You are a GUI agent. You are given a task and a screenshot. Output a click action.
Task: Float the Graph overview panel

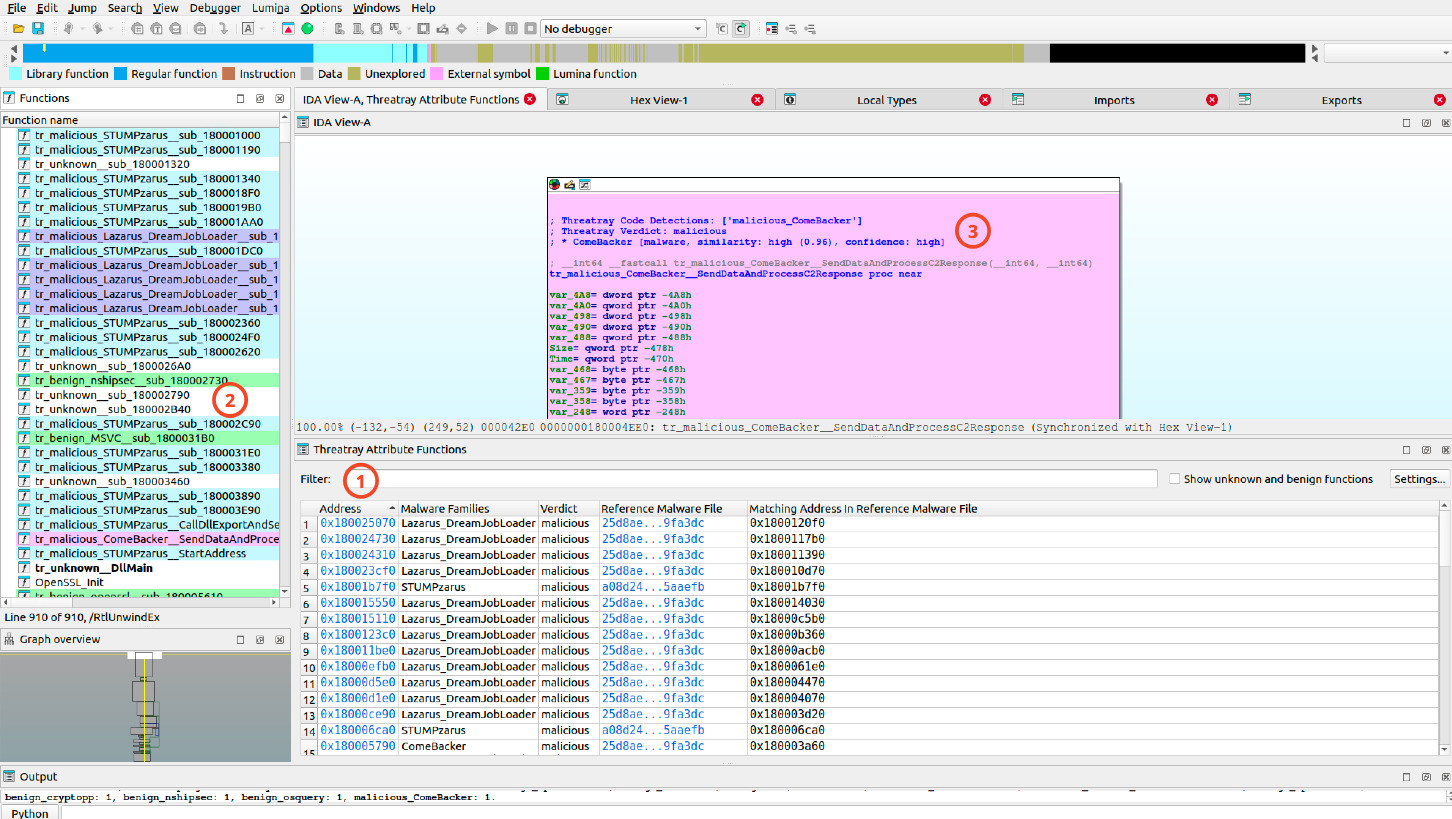(259, 639)
